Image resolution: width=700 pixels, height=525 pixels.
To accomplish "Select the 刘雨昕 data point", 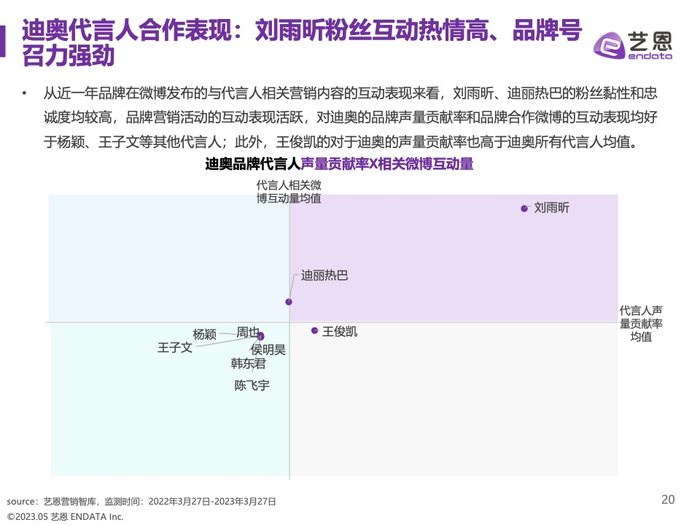I will click(x=524, y=208).
